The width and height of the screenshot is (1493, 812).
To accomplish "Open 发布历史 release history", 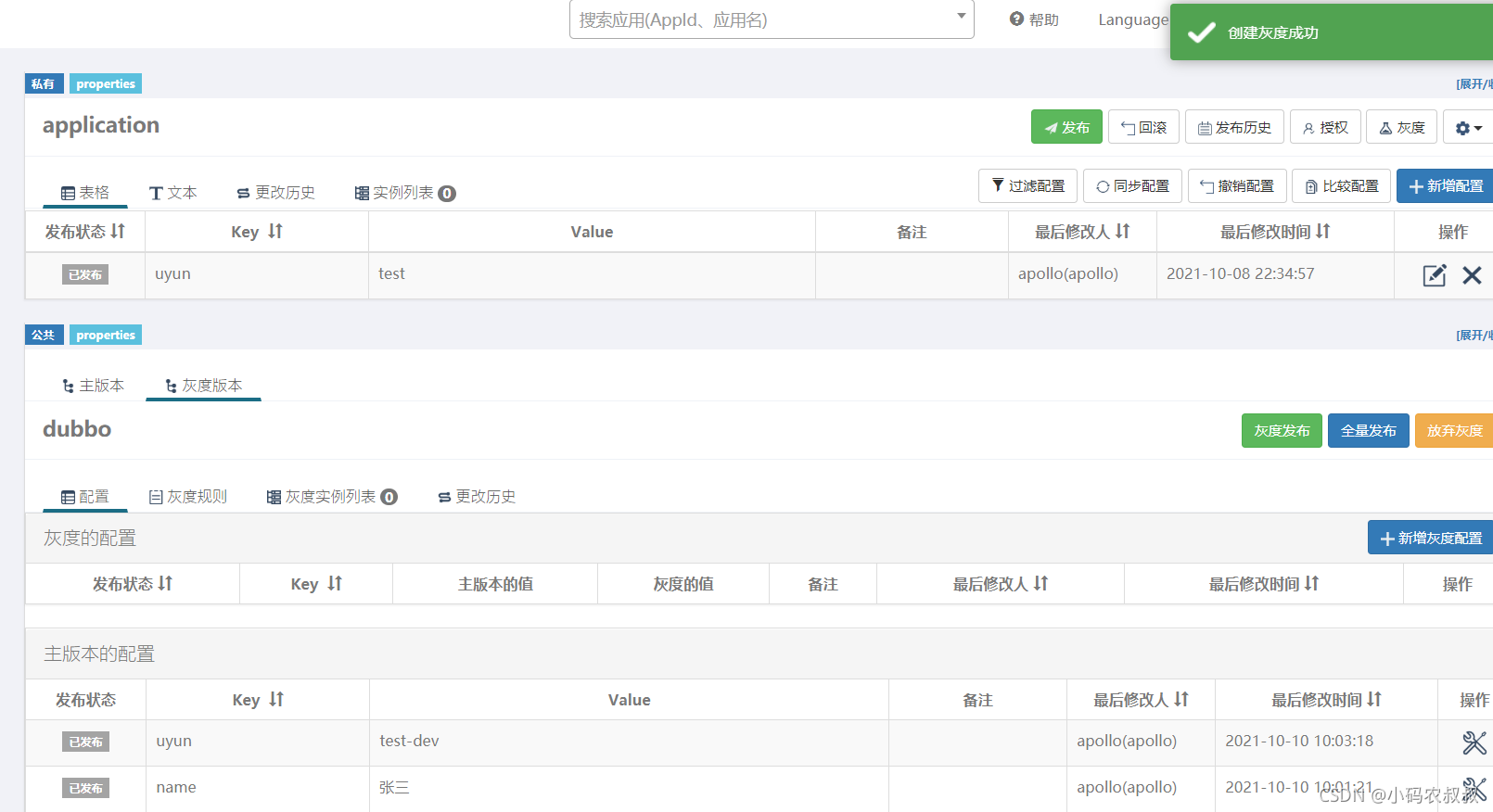I will click(1234, 127).
